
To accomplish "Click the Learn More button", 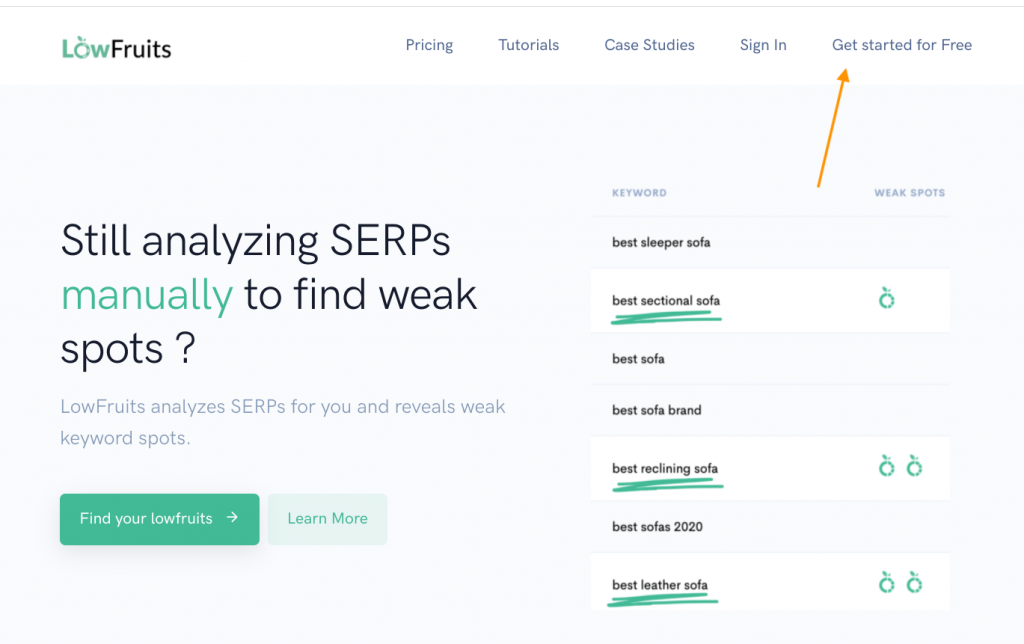I will (327, 519).
